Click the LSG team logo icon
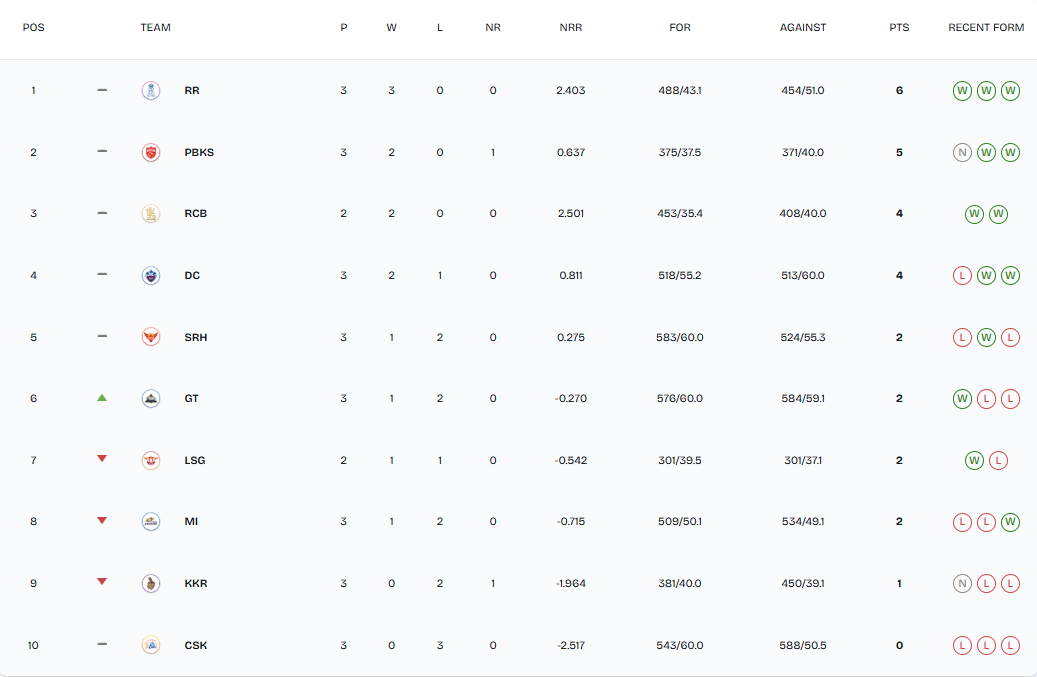Screen dimensions: 1037x677 151,461
